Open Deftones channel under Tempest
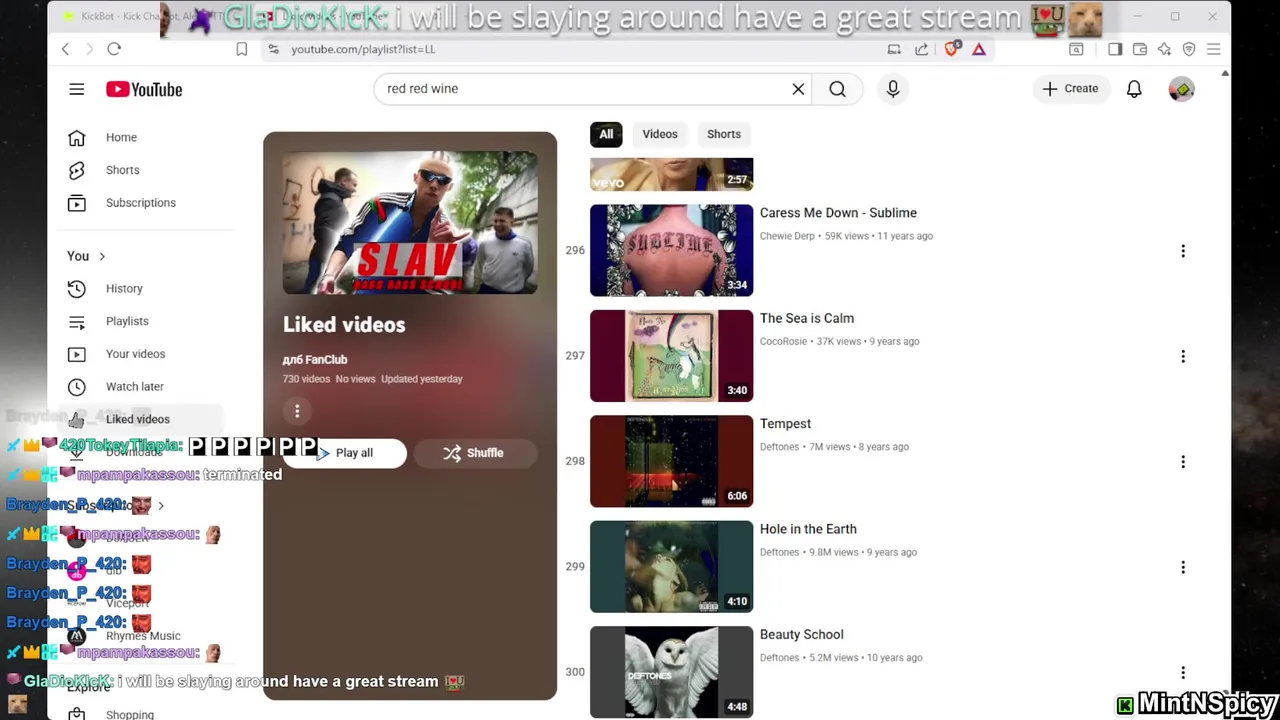1280x720 pixels. 779,447
